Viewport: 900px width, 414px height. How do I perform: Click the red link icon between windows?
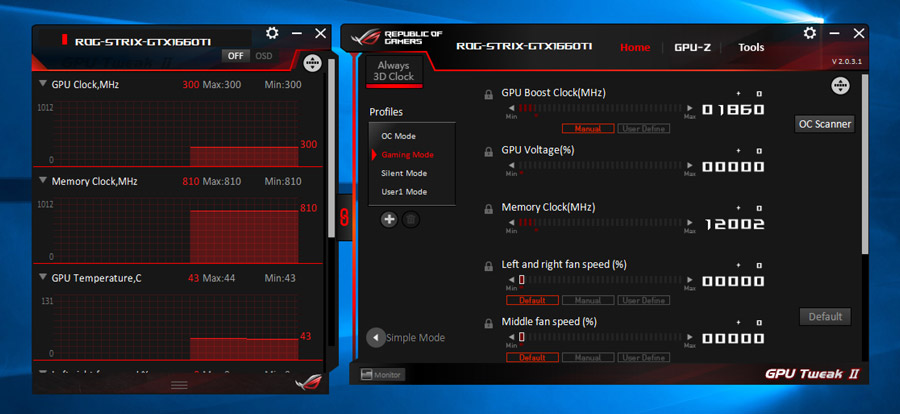[x=346, y=216]
